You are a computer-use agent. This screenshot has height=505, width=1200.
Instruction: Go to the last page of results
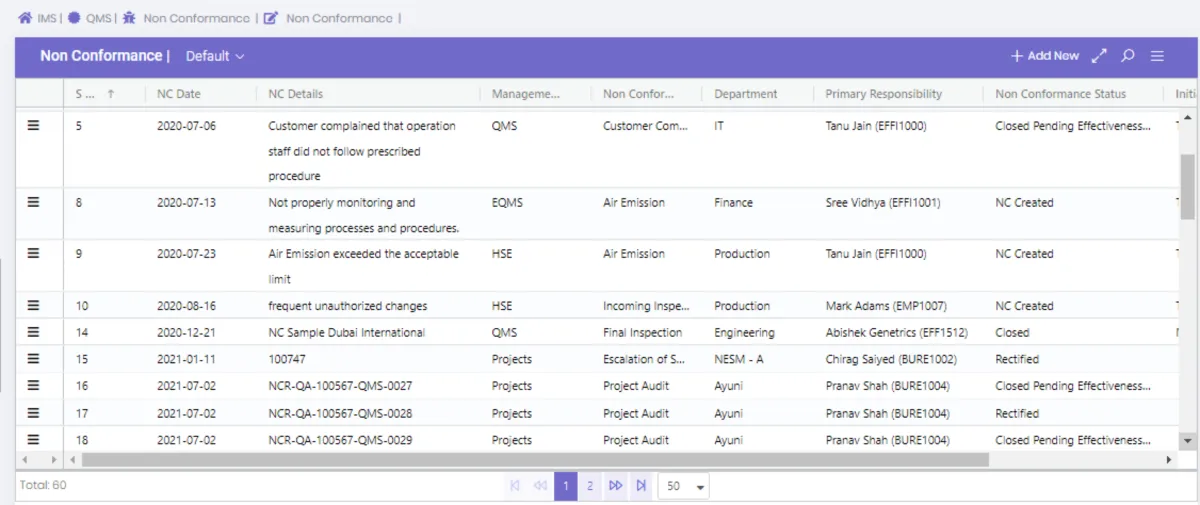(x=641, y=486)
